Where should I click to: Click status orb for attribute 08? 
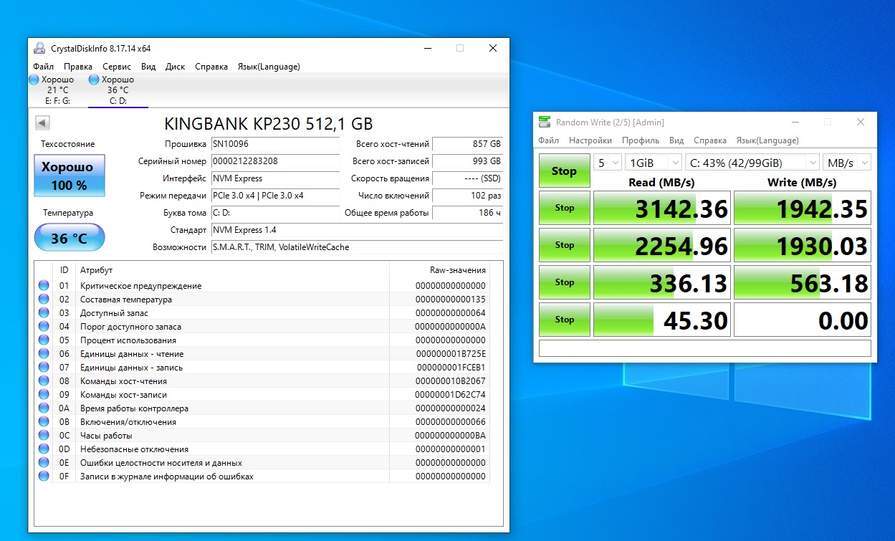[43, 381]
